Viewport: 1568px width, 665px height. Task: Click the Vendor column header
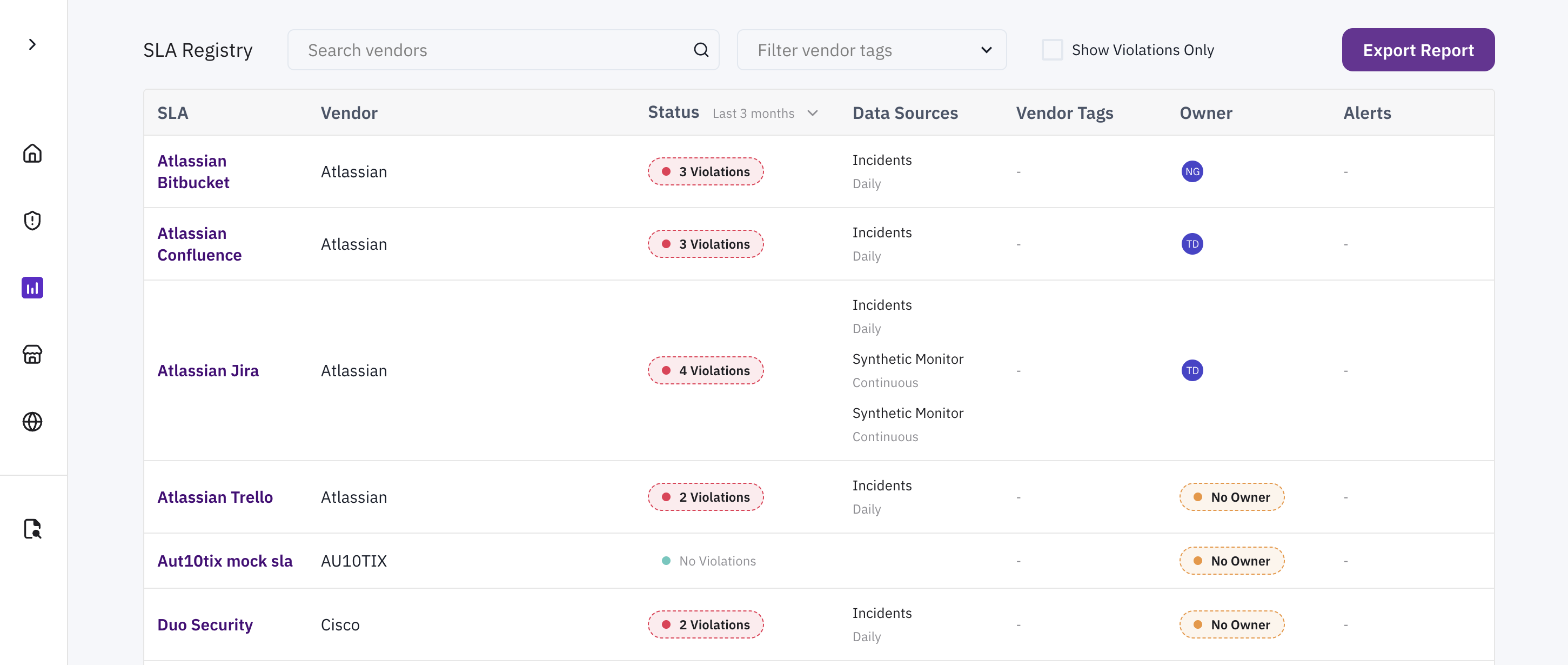(349, 114)
